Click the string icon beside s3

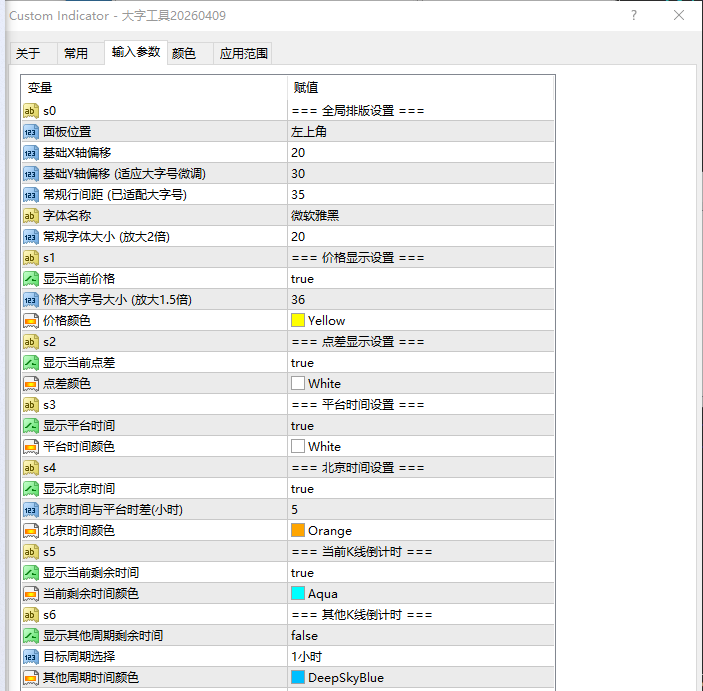pyautogui.click(x=30, y=405)
